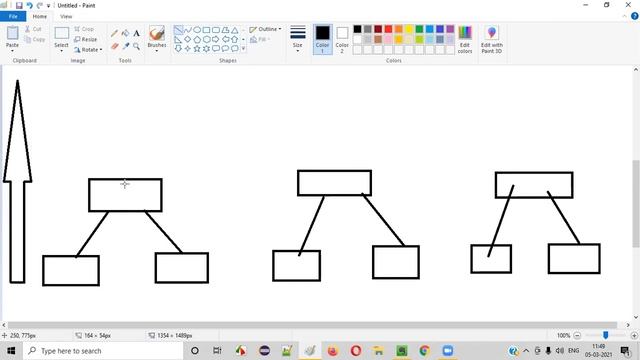Open Edit with Paint 3D

tap(491, 39)
